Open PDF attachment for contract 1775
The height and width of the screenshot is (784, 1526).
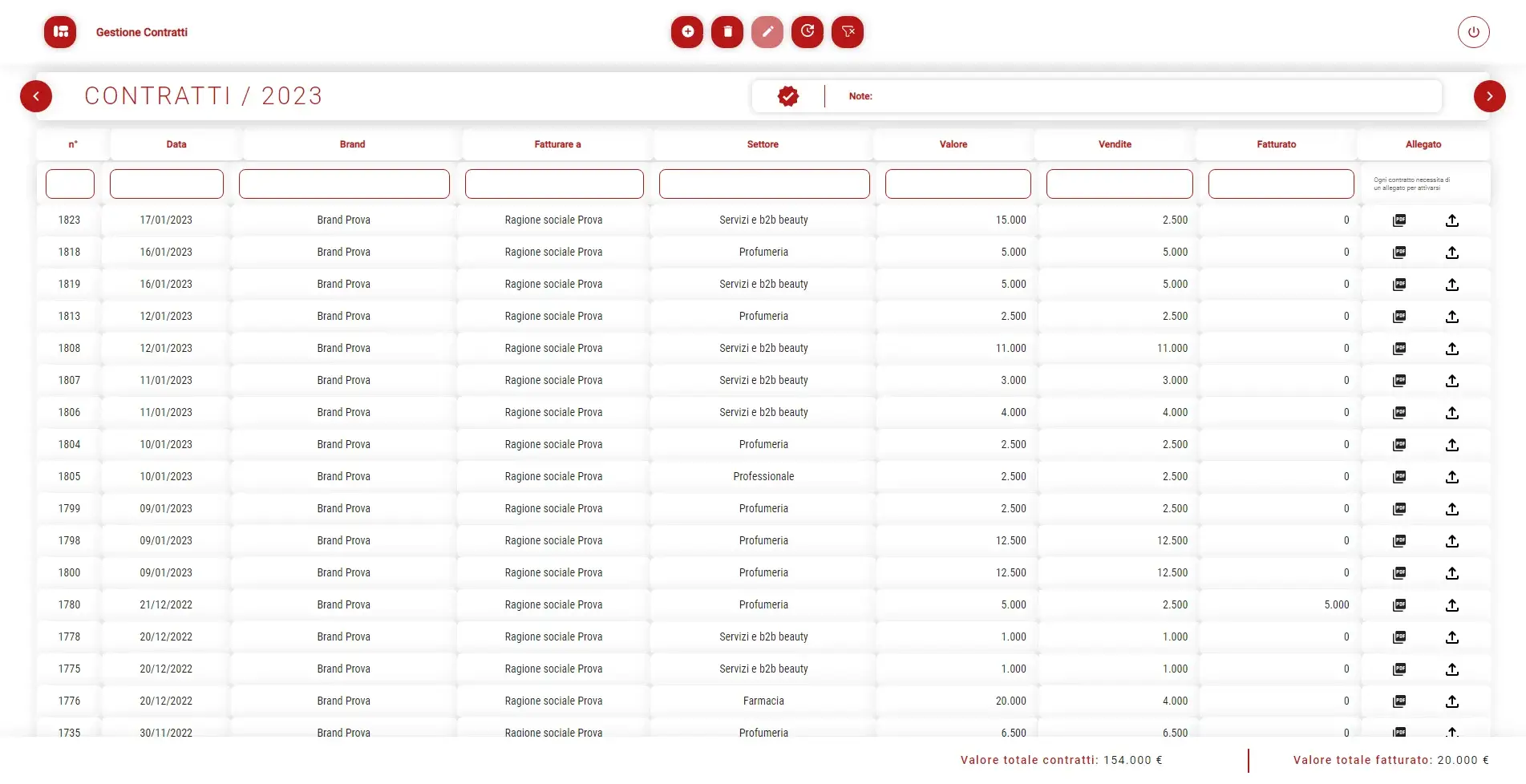click(x=1399, y=669)
